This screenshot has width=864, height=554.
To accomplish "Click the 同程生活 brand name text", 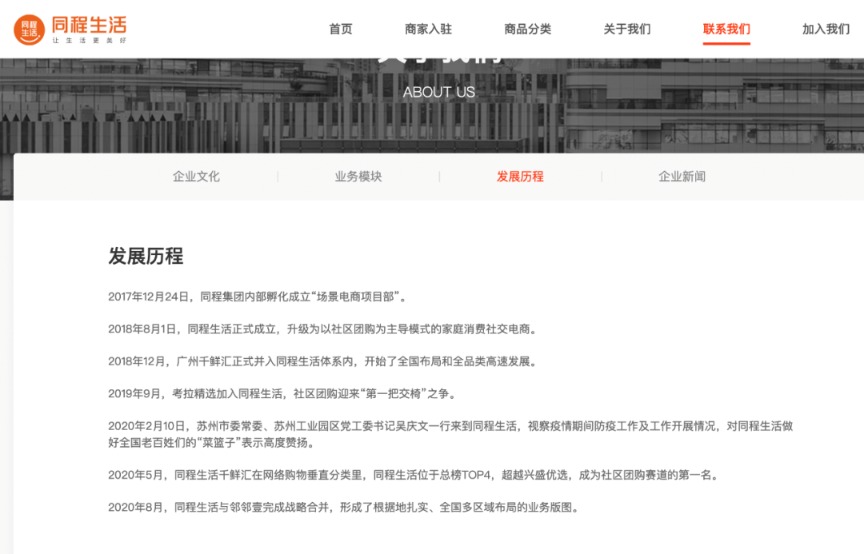I will click(x=89, y=25).
